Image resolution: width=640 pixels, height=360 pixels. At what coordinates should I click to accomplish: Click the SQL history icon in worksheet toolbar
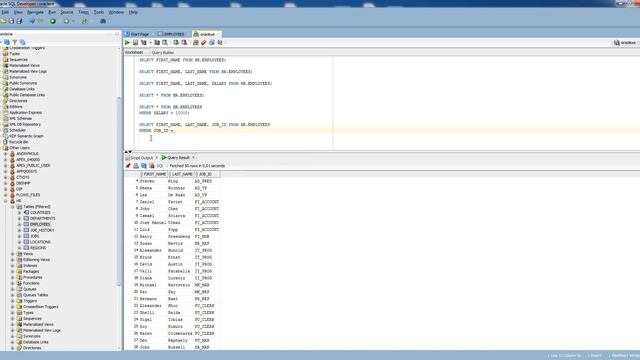(x=212, y=42)
